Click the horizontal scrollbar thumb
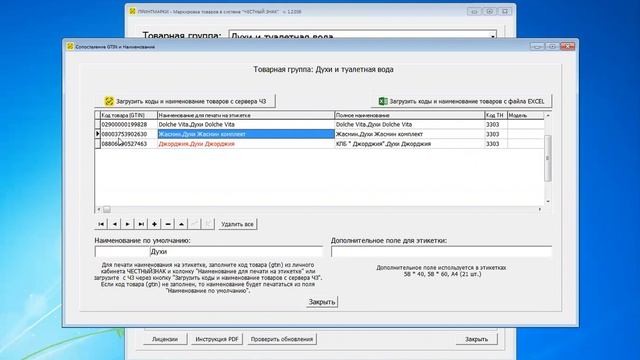 (x=107, y=209)
